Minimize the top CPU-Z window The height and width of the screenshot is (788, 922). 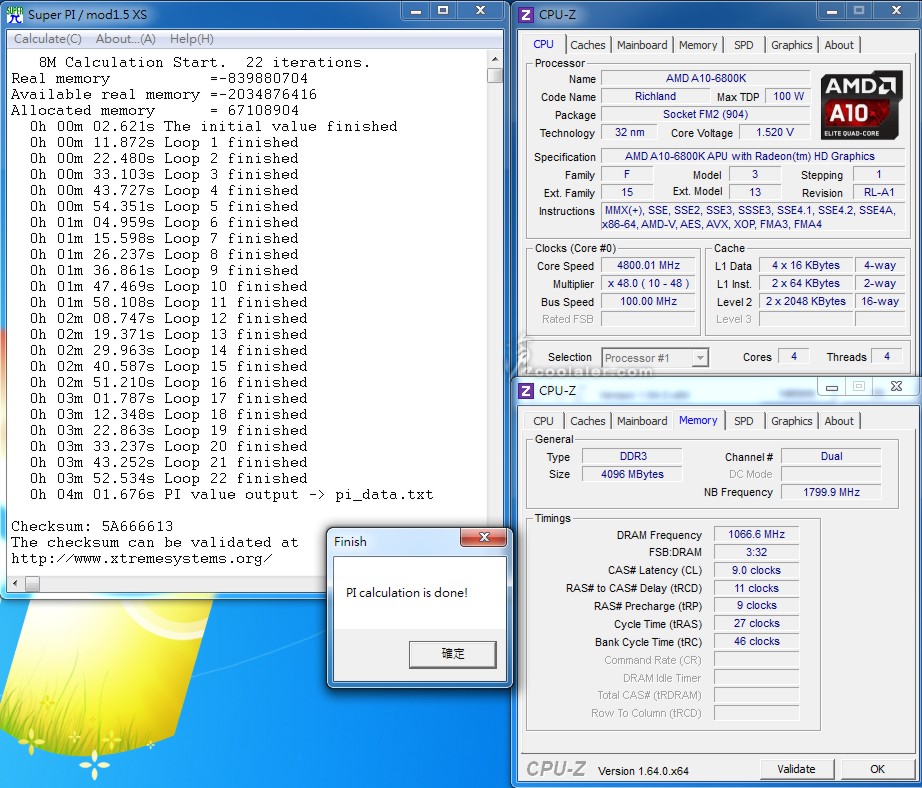pos(831,11)
